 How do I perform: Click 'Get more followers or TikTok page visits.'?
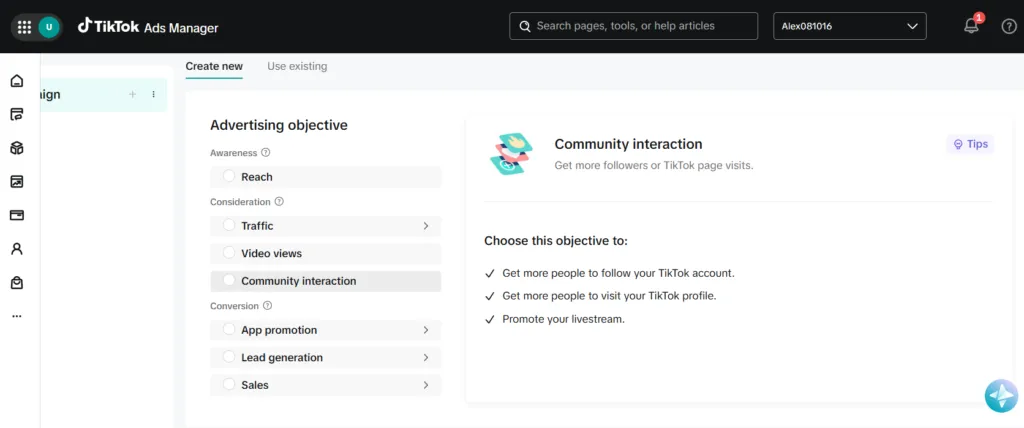pos(654,165)
